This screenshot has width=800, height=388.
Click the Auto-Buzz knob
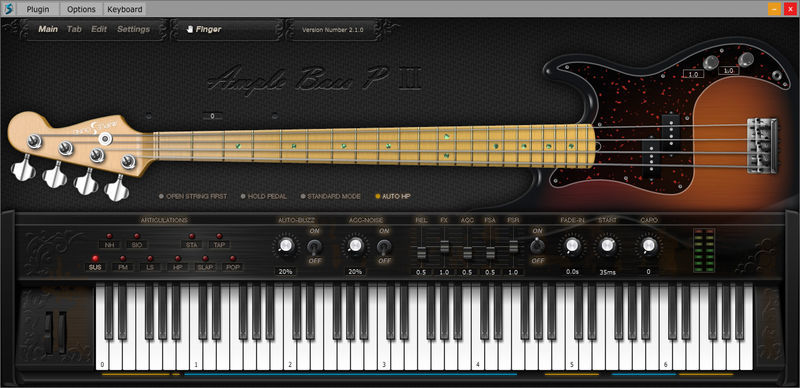tap(286, 246)
